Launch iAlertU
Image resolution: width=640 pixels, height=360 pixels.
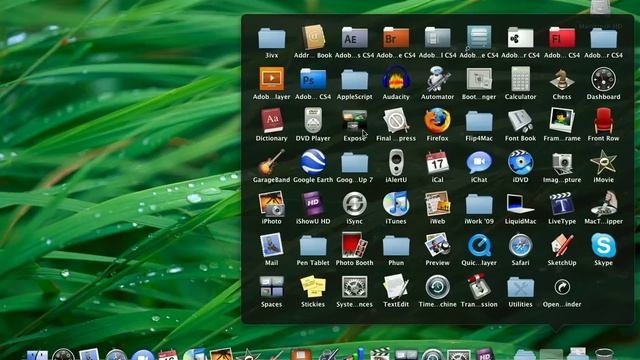[x=396, y=163]
